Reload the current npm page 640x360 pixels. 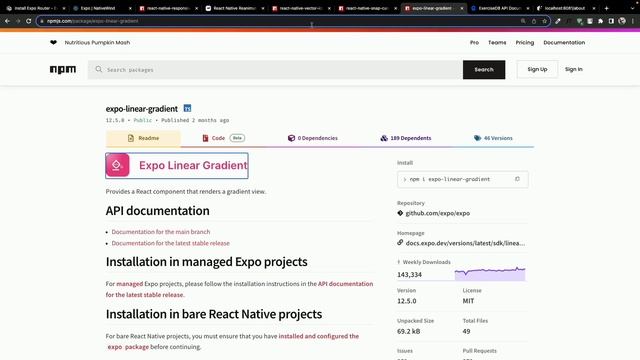[29, 21]
